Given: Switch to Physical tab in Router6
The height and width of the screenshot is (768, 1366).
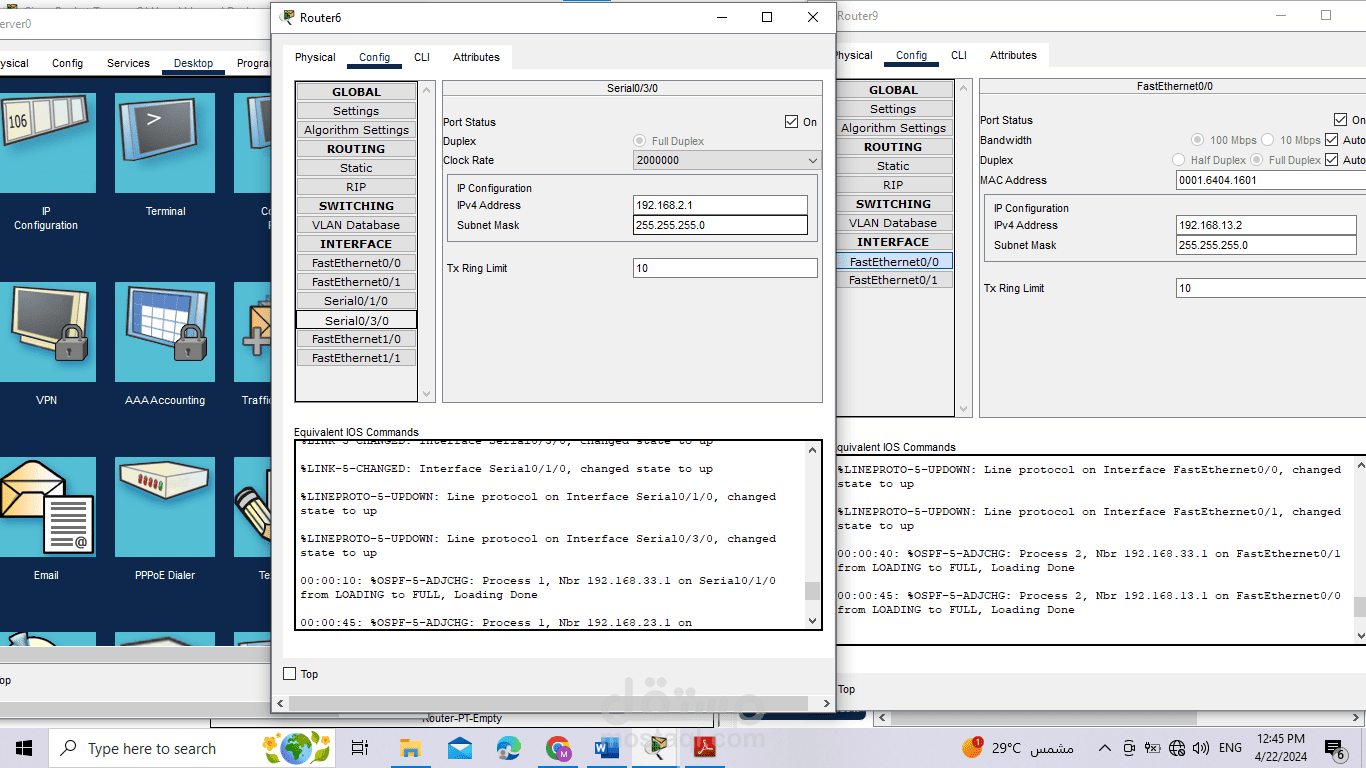Looking at the screenshot, I should click(315, 57).
